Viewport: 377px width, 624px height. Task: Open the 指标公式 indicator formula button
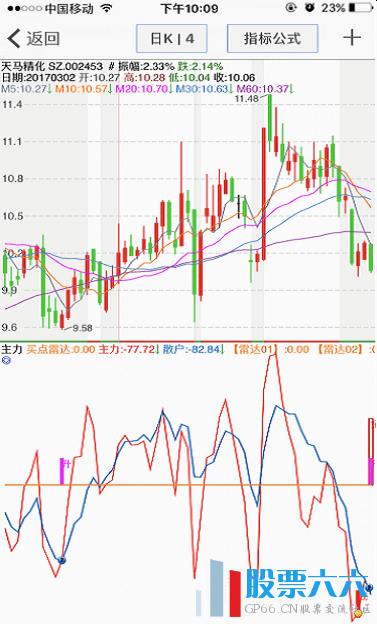pos(272,38)
